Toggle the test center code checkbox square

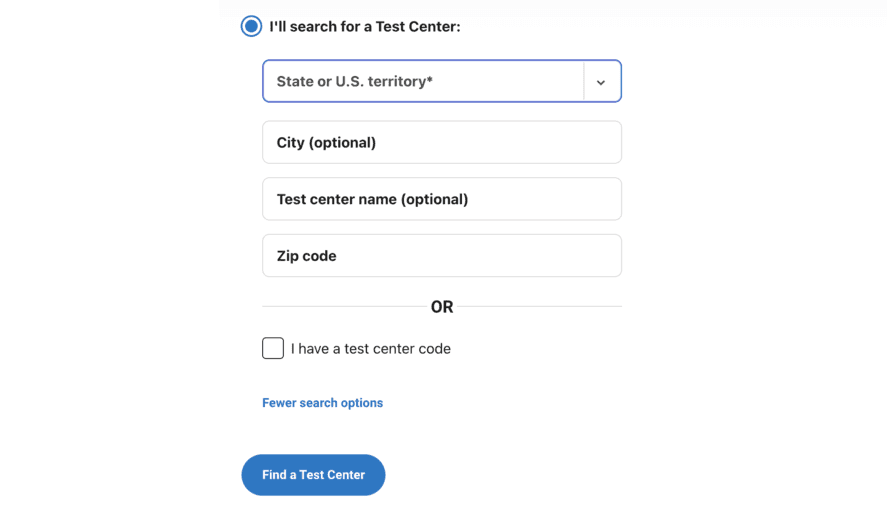coord(273,348)
